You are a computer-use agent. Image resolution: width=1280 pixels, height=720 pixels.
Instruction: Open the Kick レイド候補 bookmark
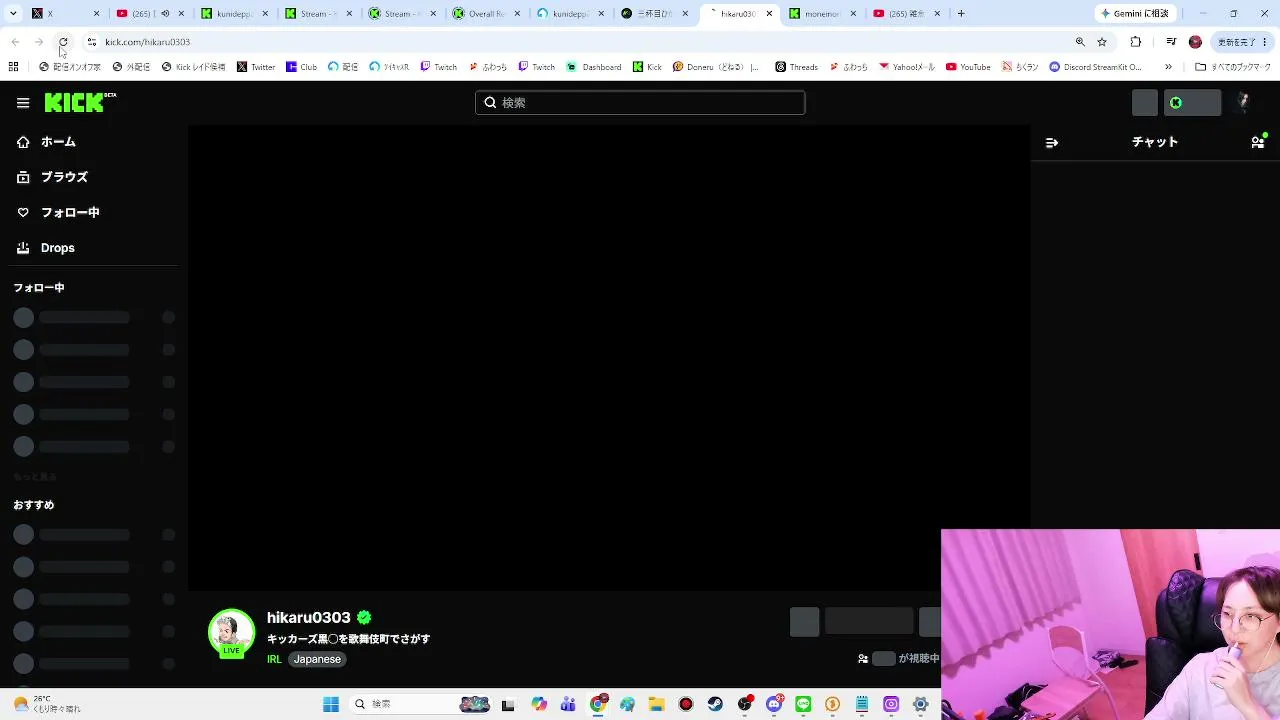pos(194,67)
